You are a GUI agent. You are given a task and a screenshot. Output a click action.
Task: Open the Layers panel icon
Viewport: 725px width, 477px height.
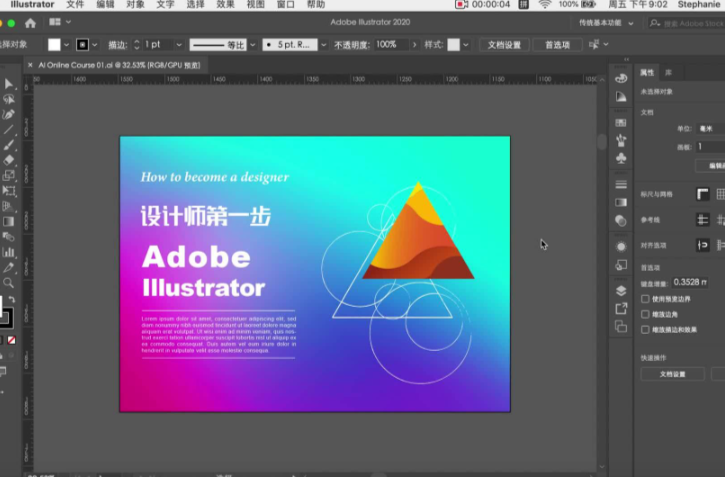pos(621,291)
